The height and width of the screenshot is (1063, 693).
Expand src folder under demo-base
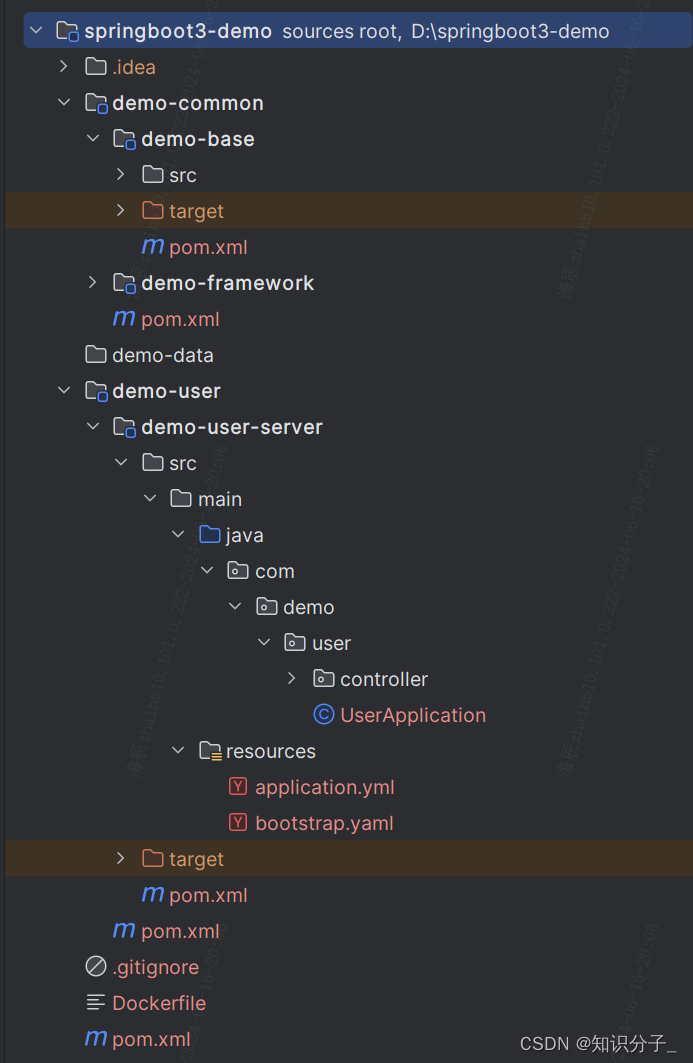(x=121, y=174)
